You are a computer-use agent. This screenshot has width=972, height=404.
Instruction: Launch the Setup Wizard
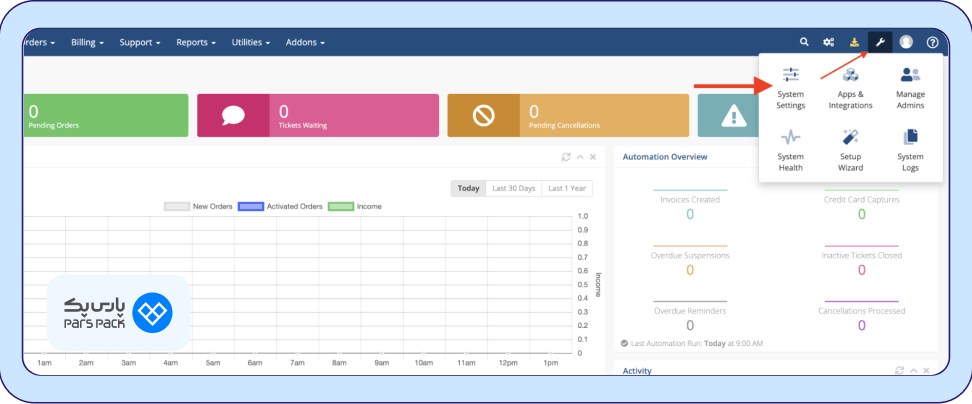pyautogui.click(x=850, y=151)
